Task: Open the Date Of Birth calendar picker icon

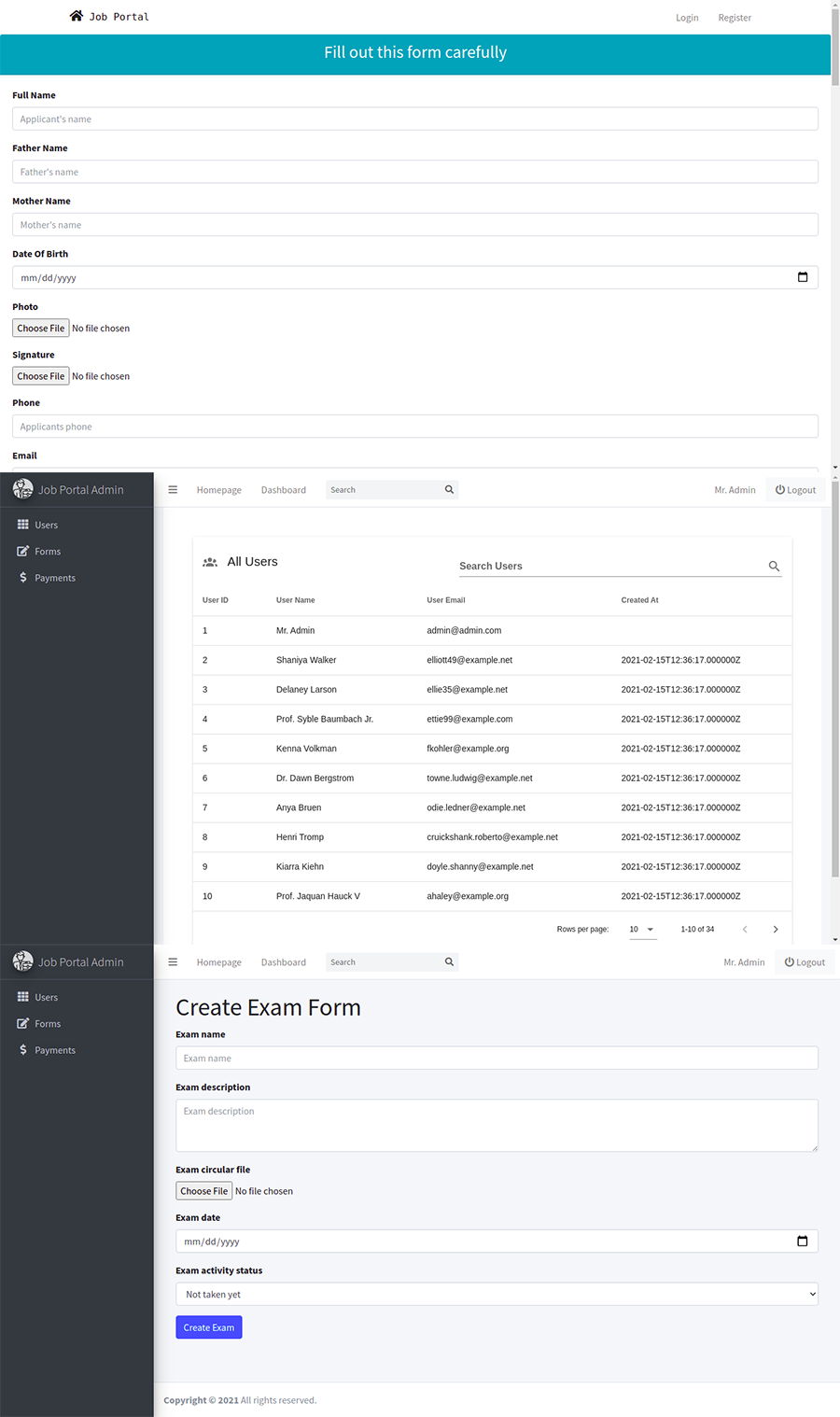Action: [x=802, y=277]
